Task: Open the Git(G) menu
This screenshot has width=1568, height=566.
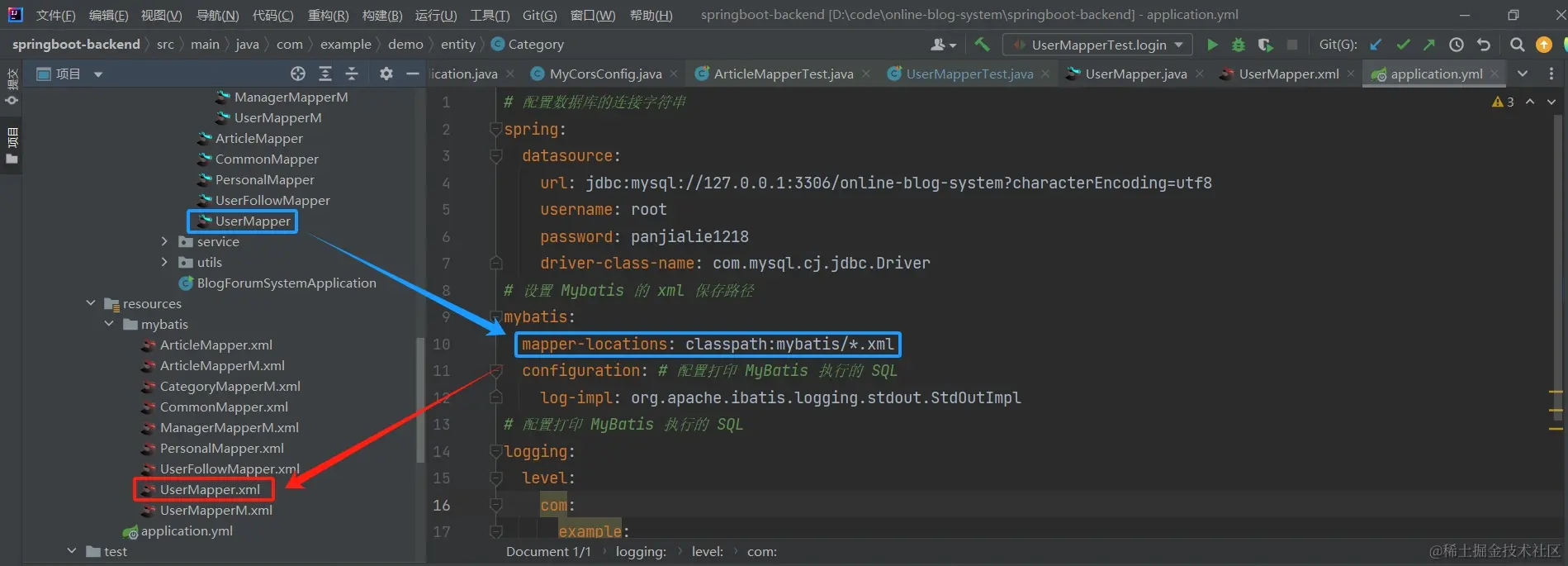Action: (x=539, y=15)
